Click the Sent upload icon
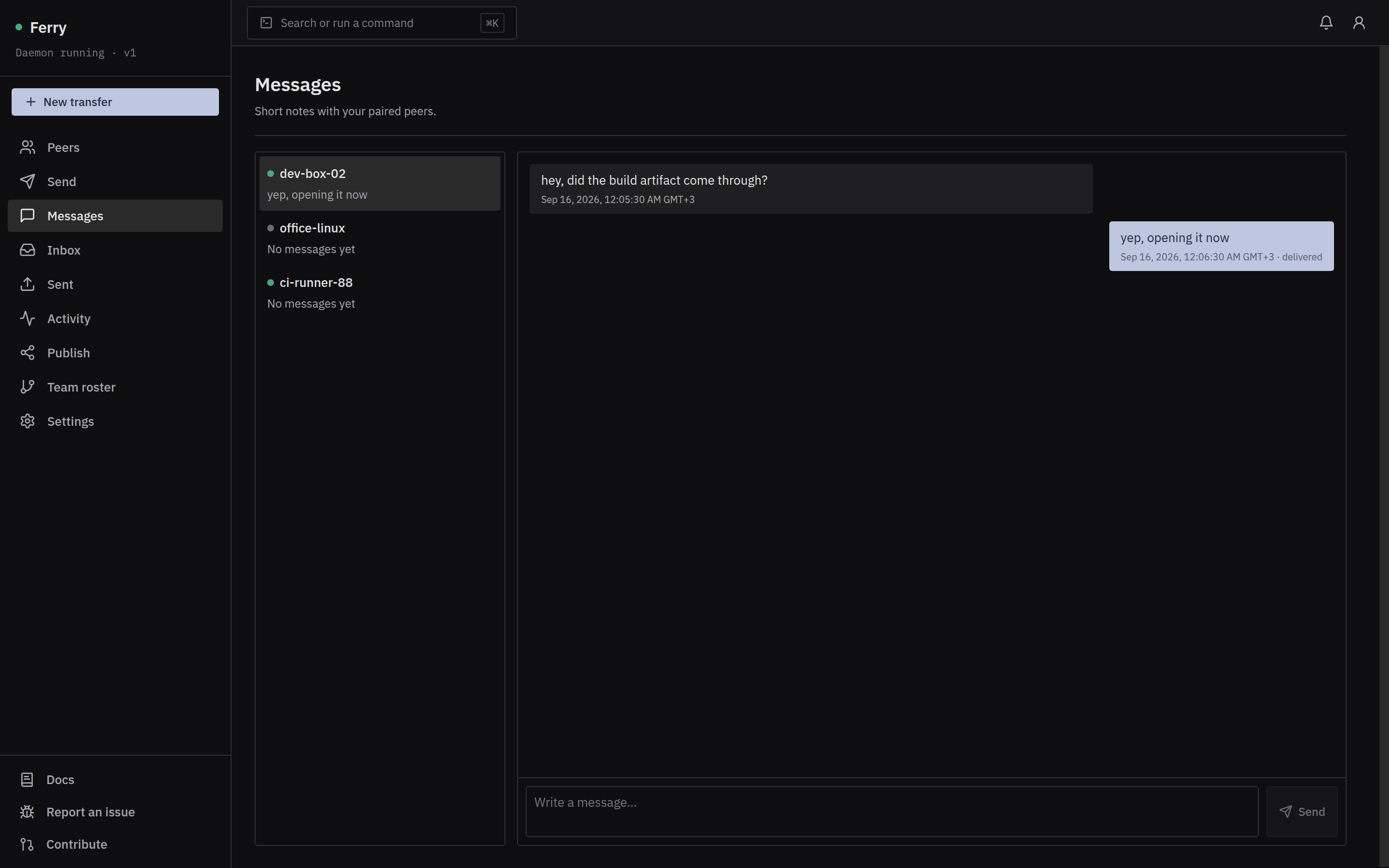The image size is (1389, 868). coord(27,284)
